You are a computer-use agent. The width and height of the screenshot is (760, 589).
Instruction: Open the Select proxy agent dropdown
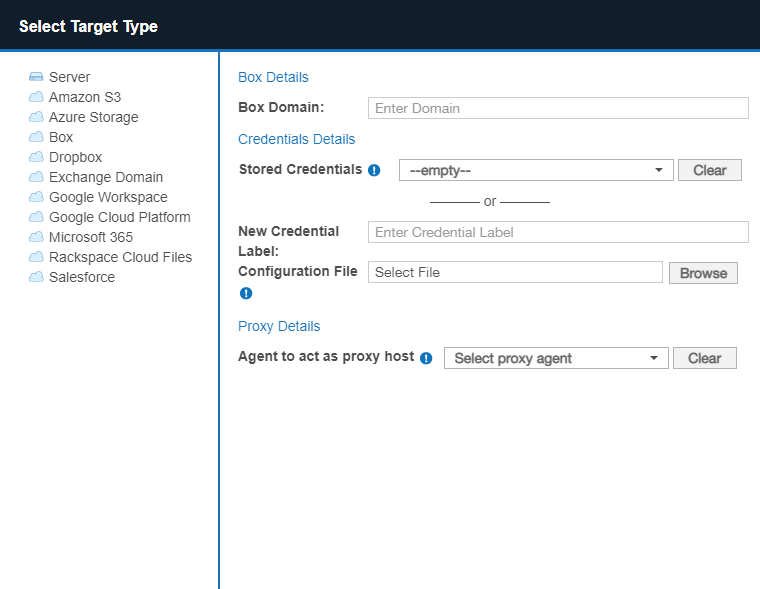point(556,358)
